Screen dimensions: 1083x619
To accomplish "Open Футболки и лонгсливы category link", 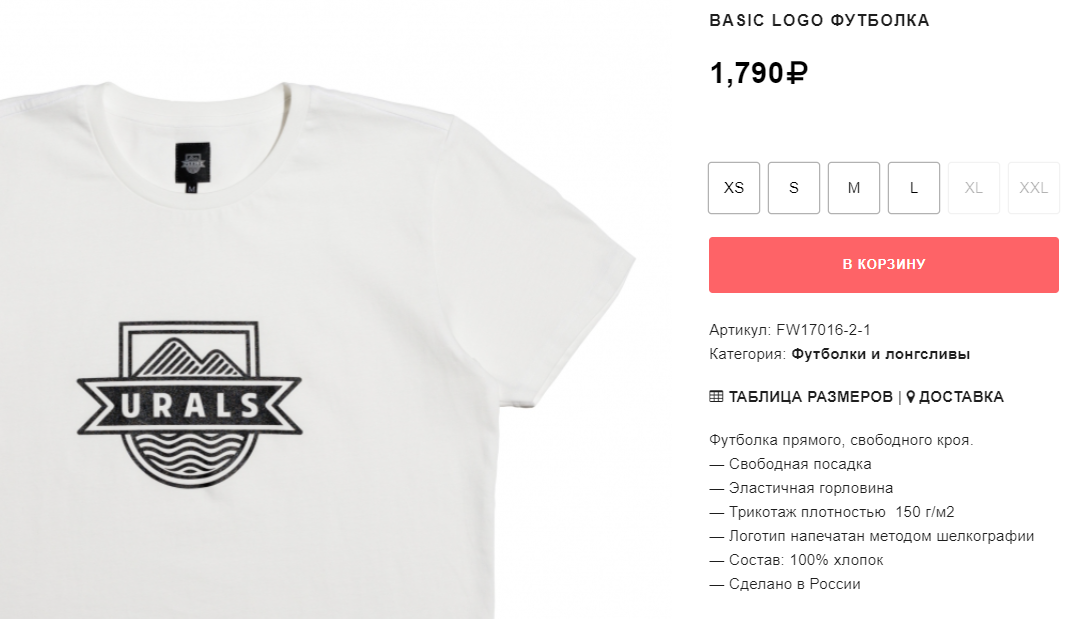I will (880, 354).
